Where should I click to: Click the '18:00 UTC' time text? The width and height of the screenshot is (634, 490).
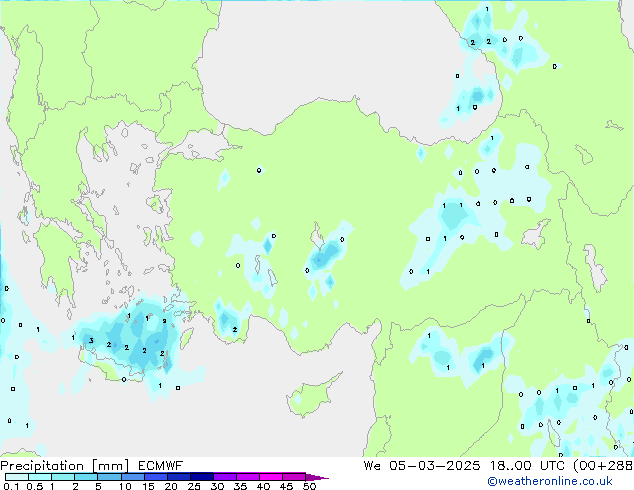click(527, 466)
